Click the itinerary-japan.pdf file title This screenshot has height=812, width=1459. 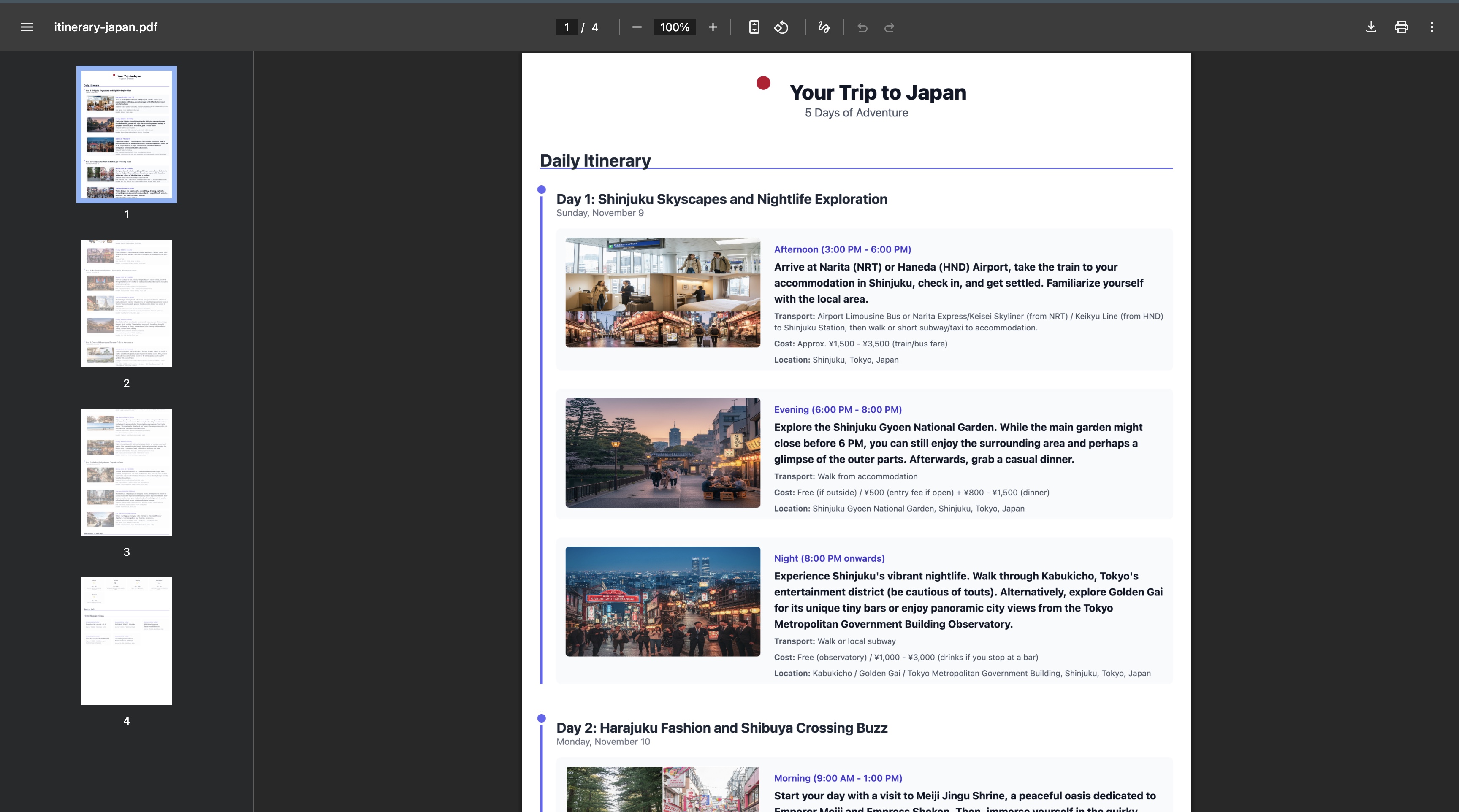(106, 27)
